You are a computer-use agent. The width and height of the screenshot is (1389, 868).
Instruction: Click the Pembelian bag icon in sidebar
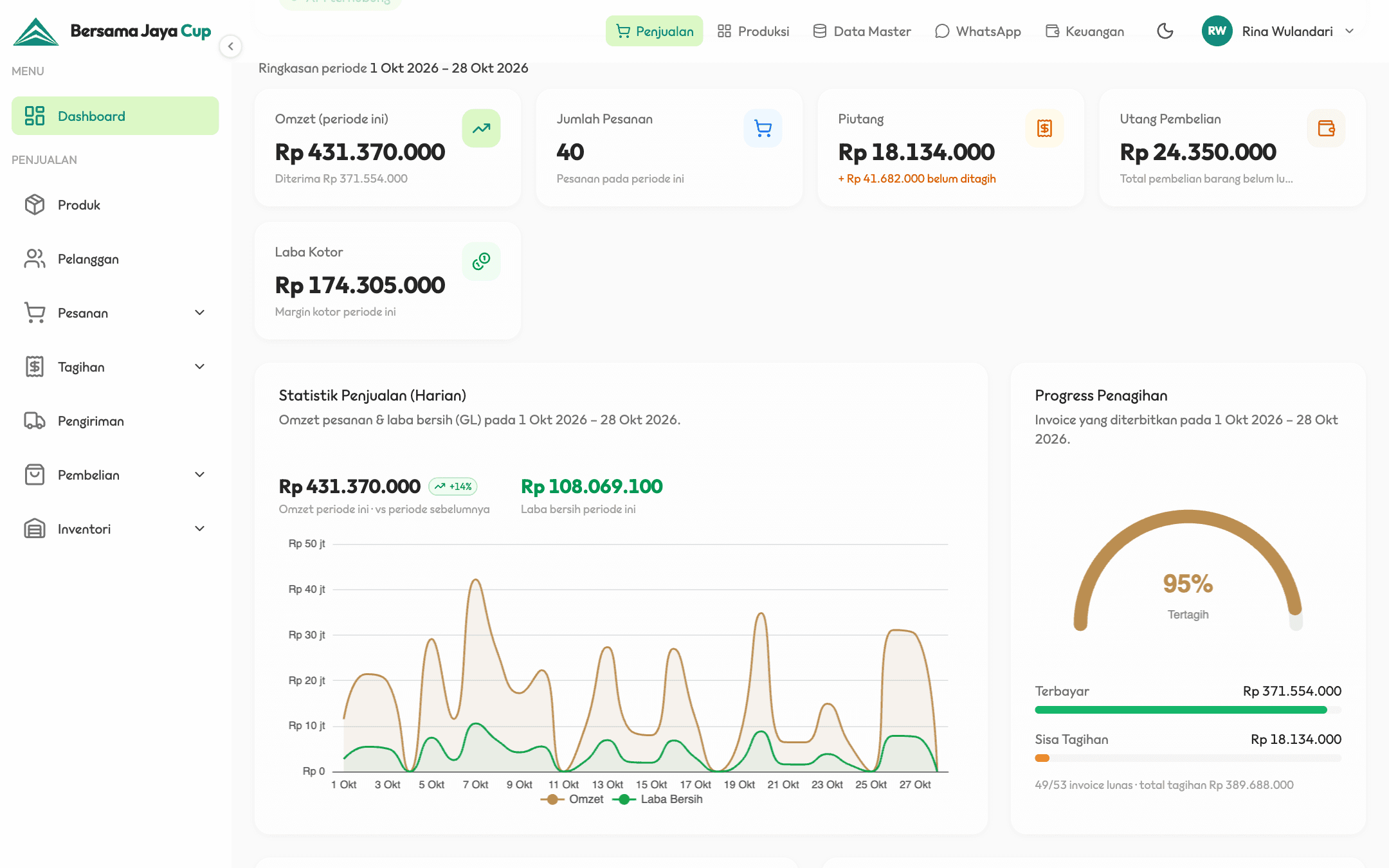click(35, 475)
